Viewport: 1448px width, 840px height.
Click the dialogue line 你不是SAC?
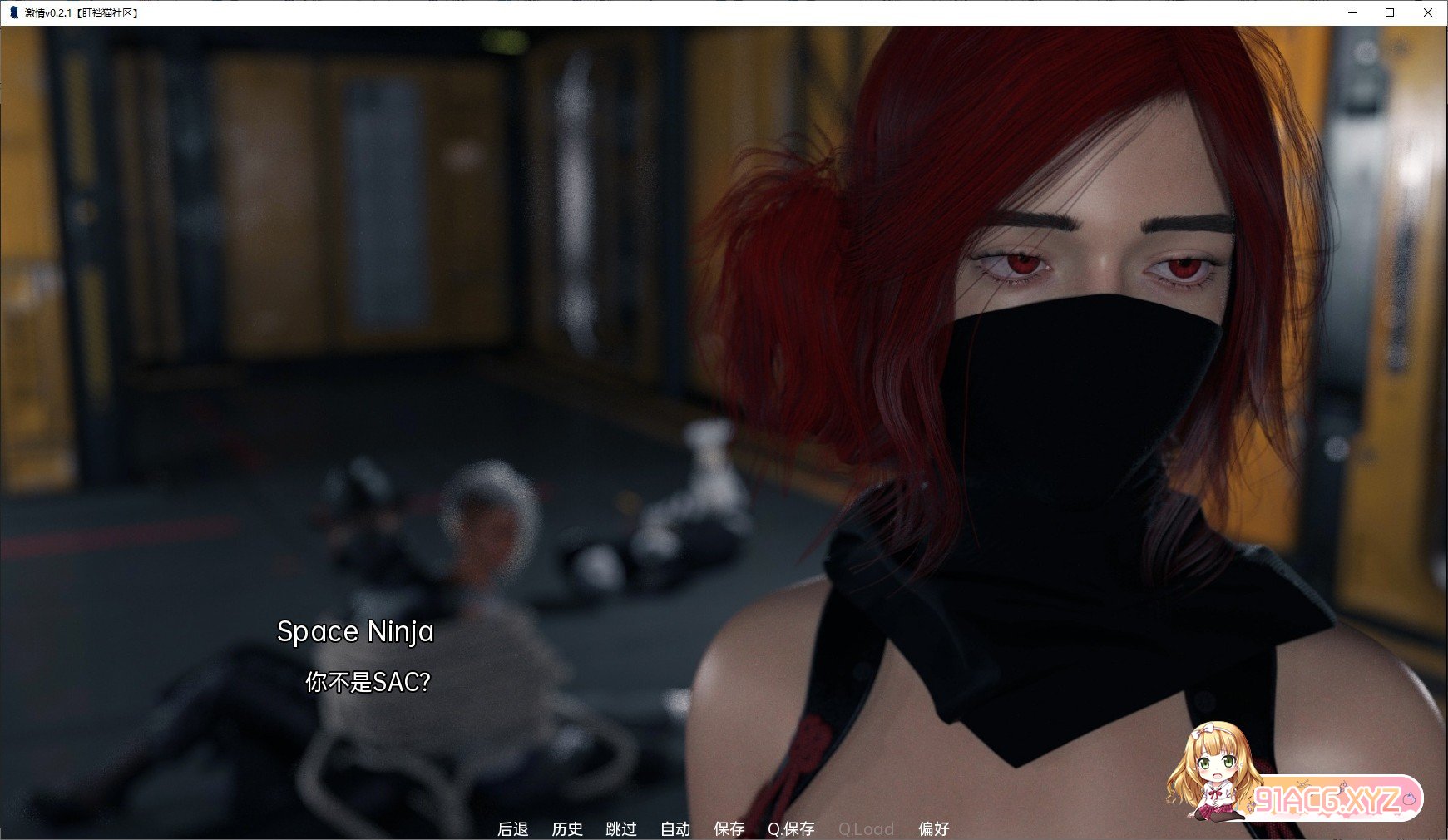[368, 682]
